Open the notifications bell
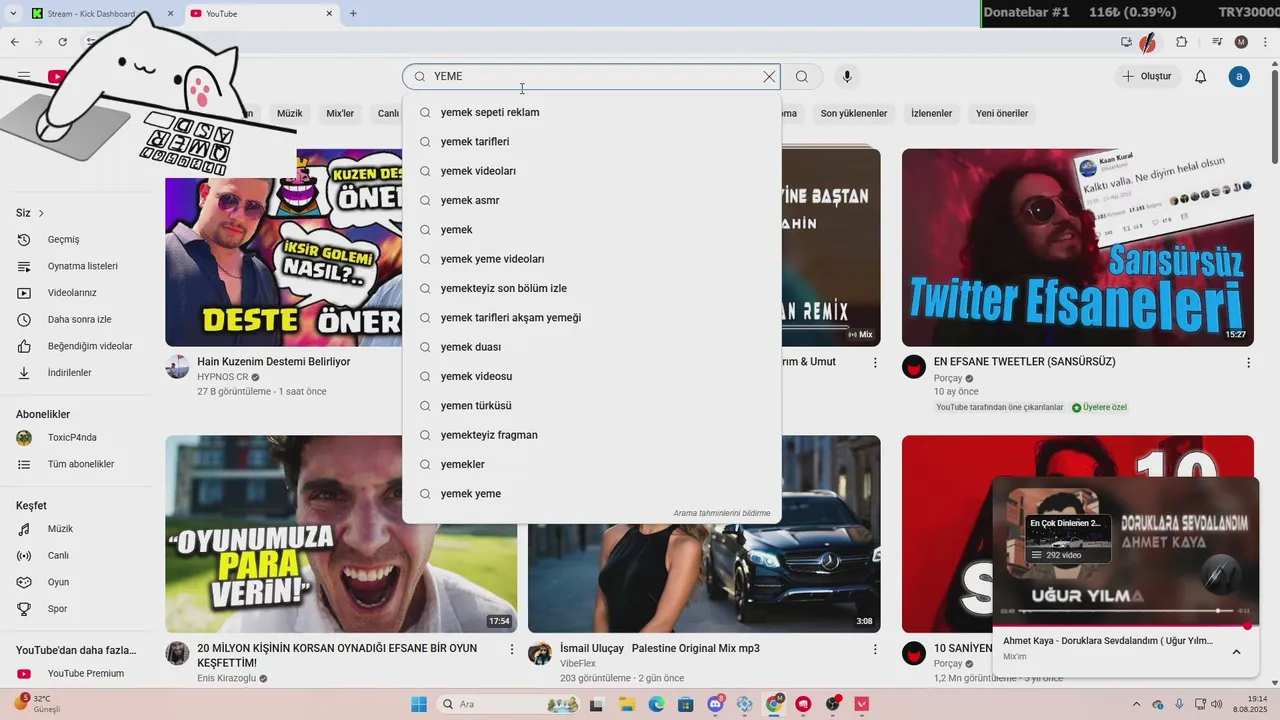Image resolution: width=1280 pixels, height=720 pixels. coord(1200,77)
